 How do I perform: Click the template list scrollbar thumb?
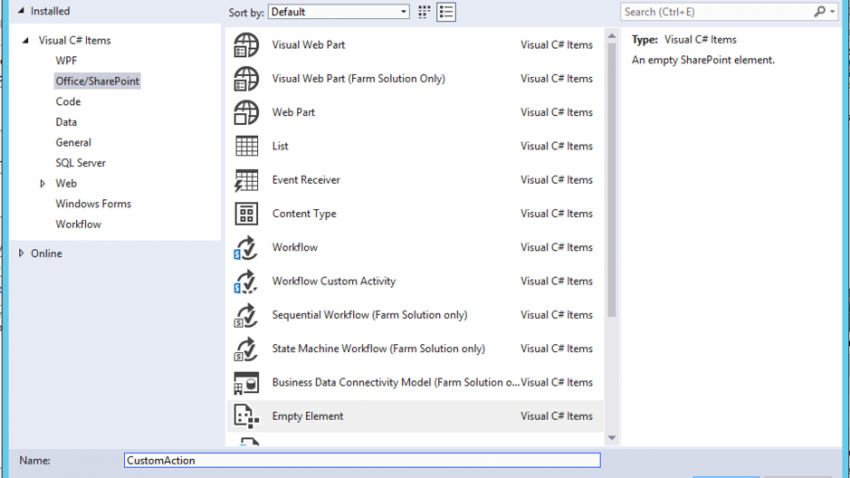click(612, 180)
